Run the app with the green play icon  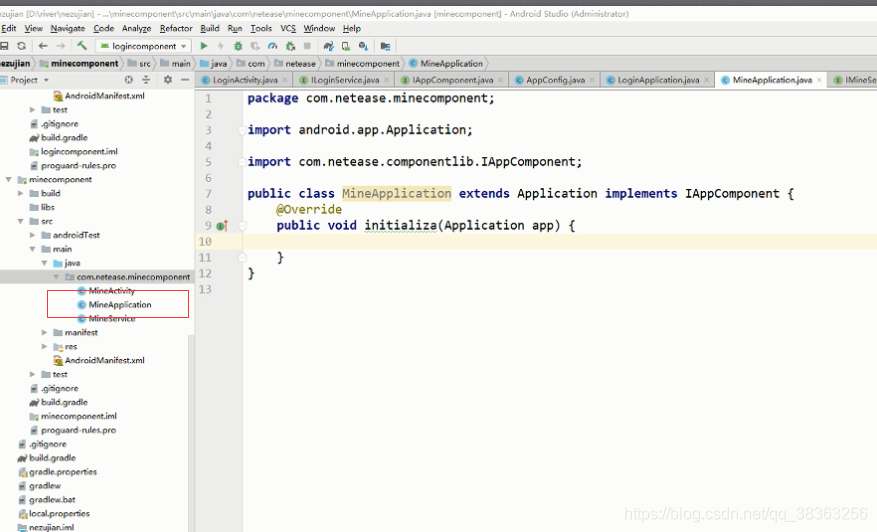click(204, 46)
